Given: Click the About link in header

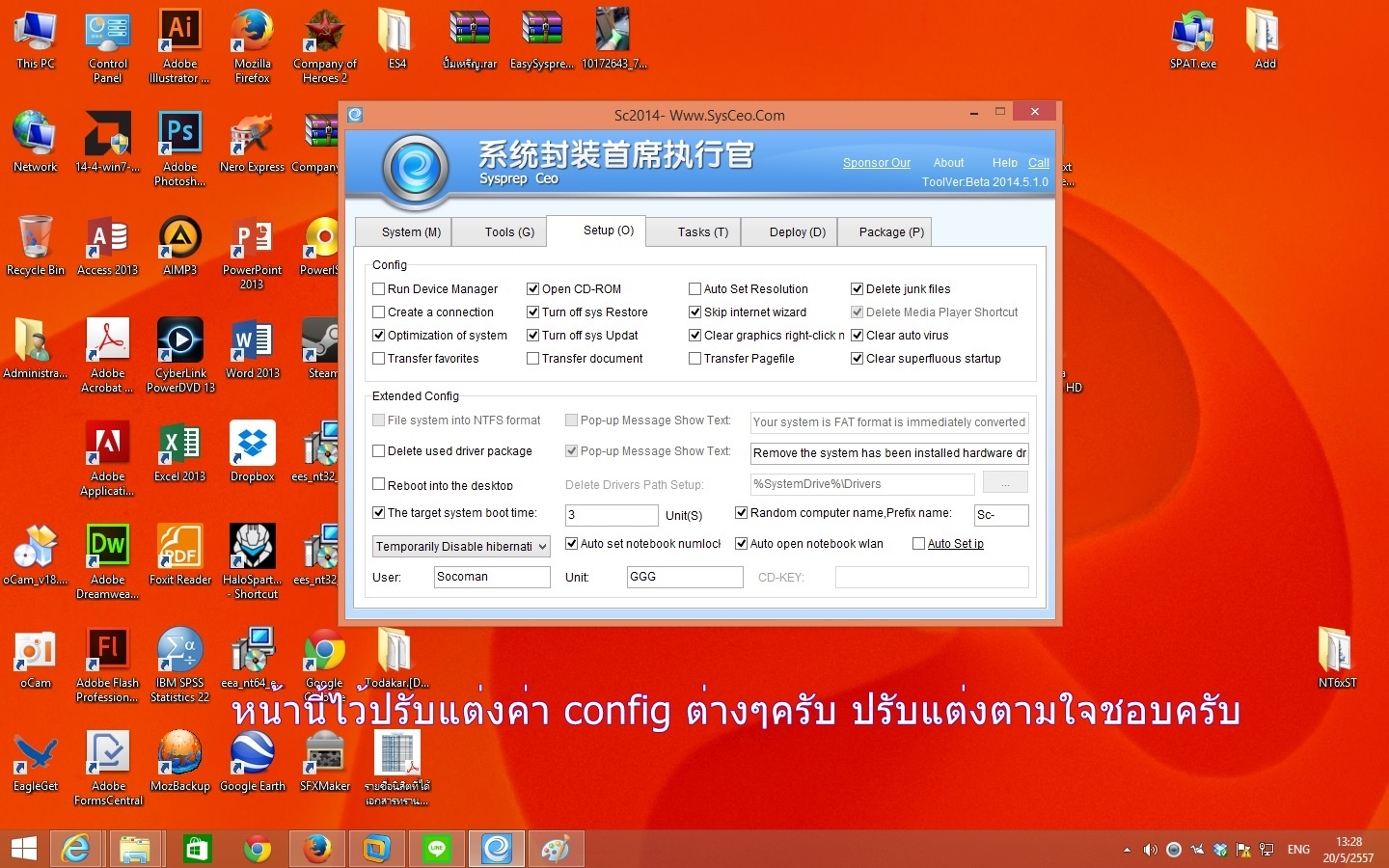Looking at the screenshot, I should click(948, 163).
